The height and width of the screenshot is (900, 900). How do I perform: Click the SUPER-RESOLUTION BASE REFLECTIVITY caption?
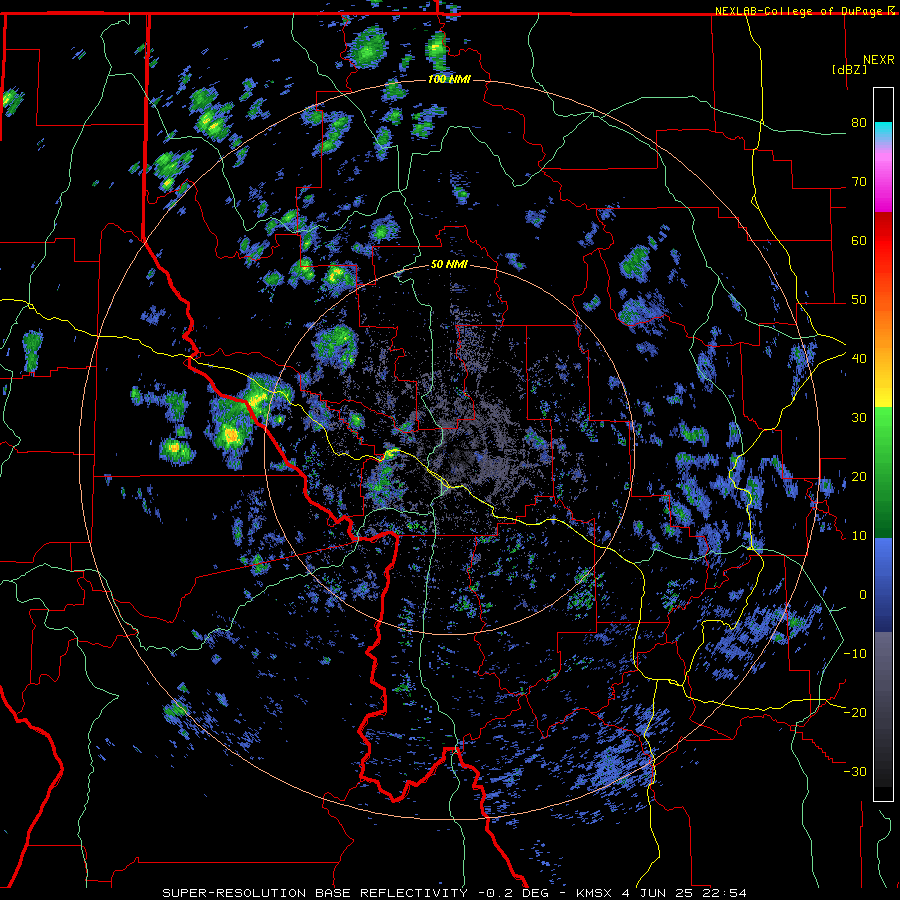pyautogui.click(x=315, y=893)
